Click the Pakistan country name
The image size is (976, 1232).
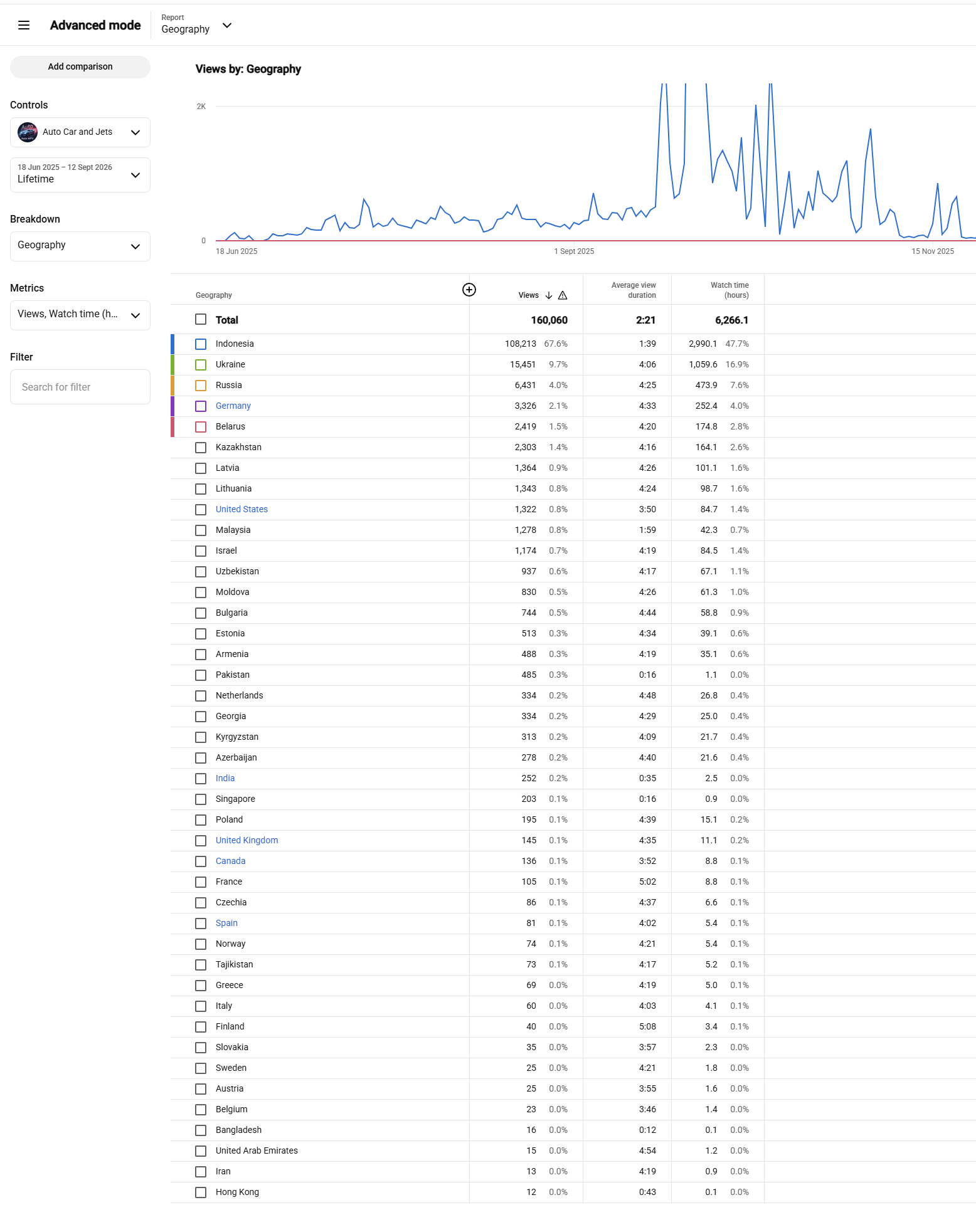click(x=233, y=675)
